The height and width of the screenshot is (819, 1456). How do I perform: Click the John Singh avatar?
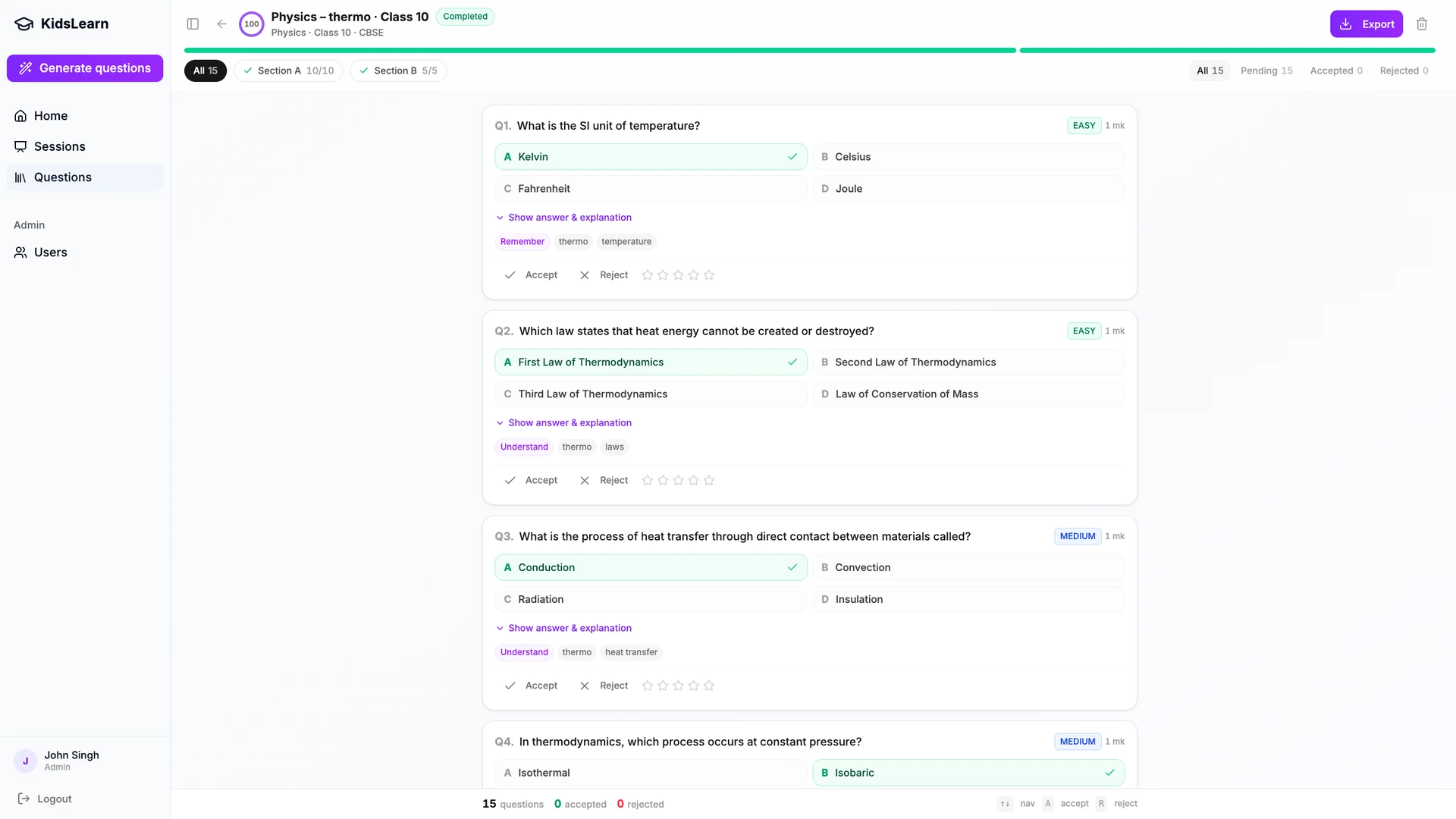coord(26,761)
